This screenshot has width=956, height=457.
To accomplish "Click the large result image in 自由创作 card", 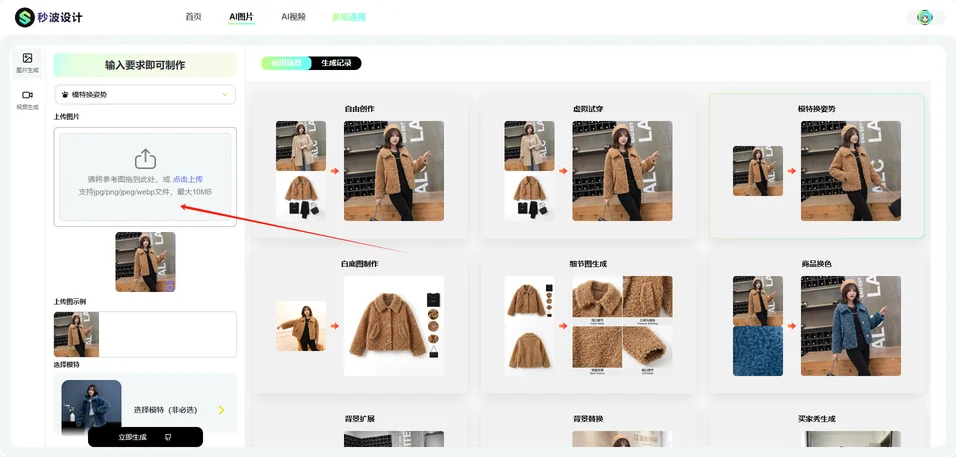I will pos(394,171).
